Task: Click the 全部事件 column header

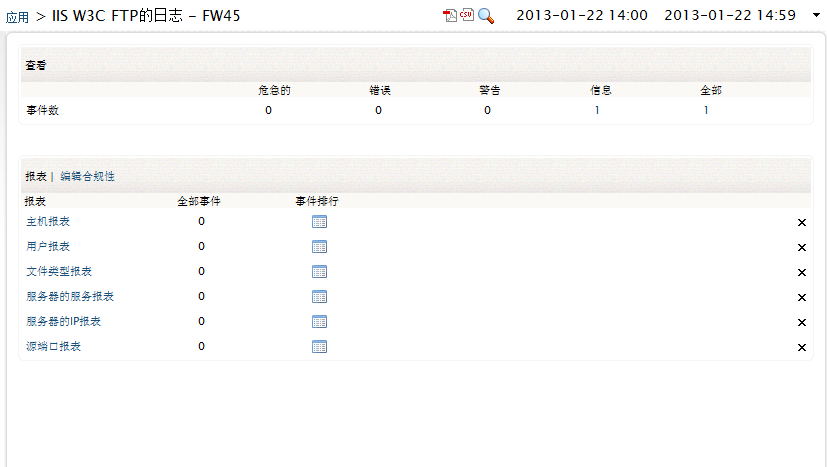Action: [x=199, y=201]
